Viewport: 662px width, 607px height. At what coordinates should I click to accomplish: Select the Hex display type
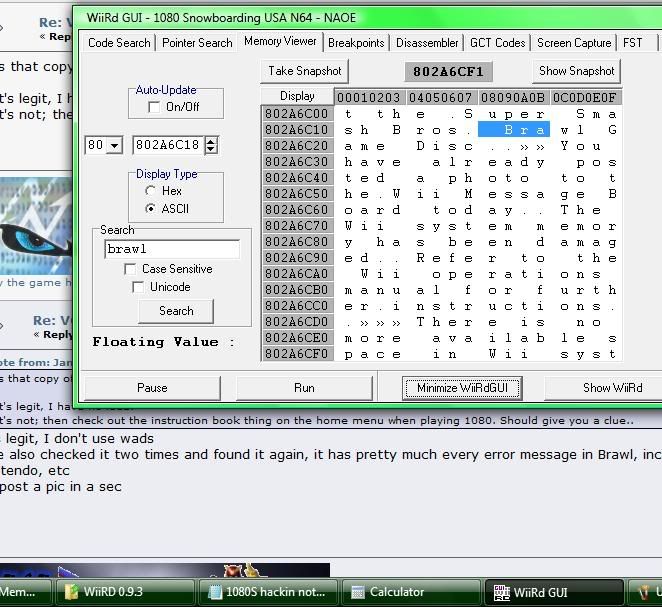150,191
